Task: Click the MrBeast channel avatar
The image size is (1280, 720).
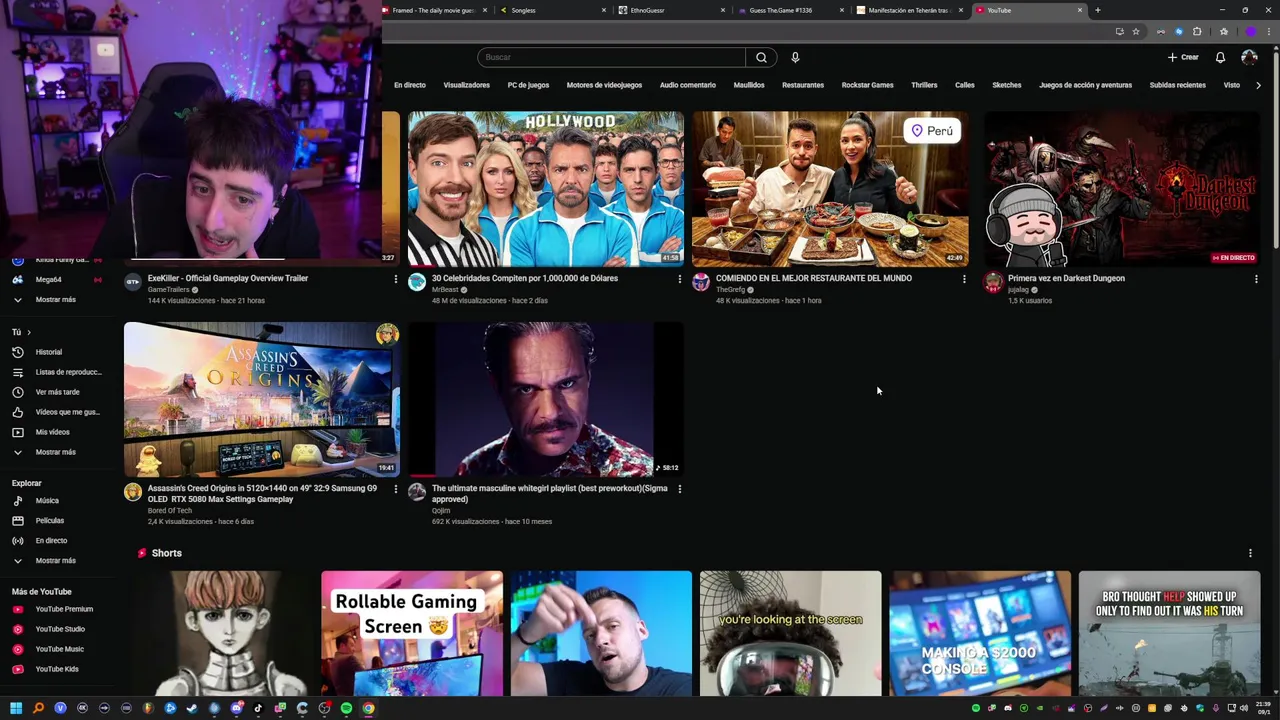Action: point(417,282)
